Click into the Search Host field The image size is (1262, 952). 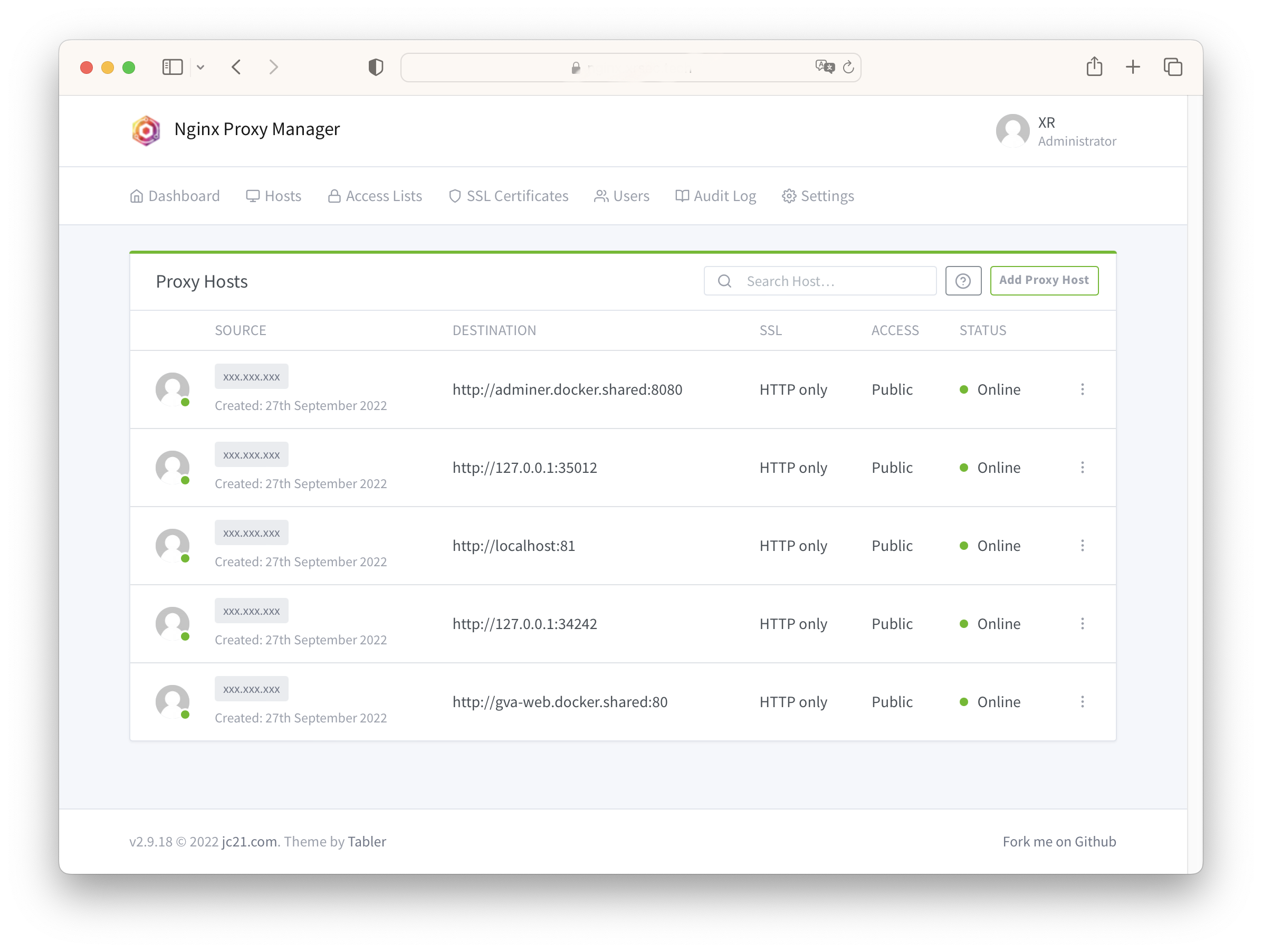coord(820,281)
